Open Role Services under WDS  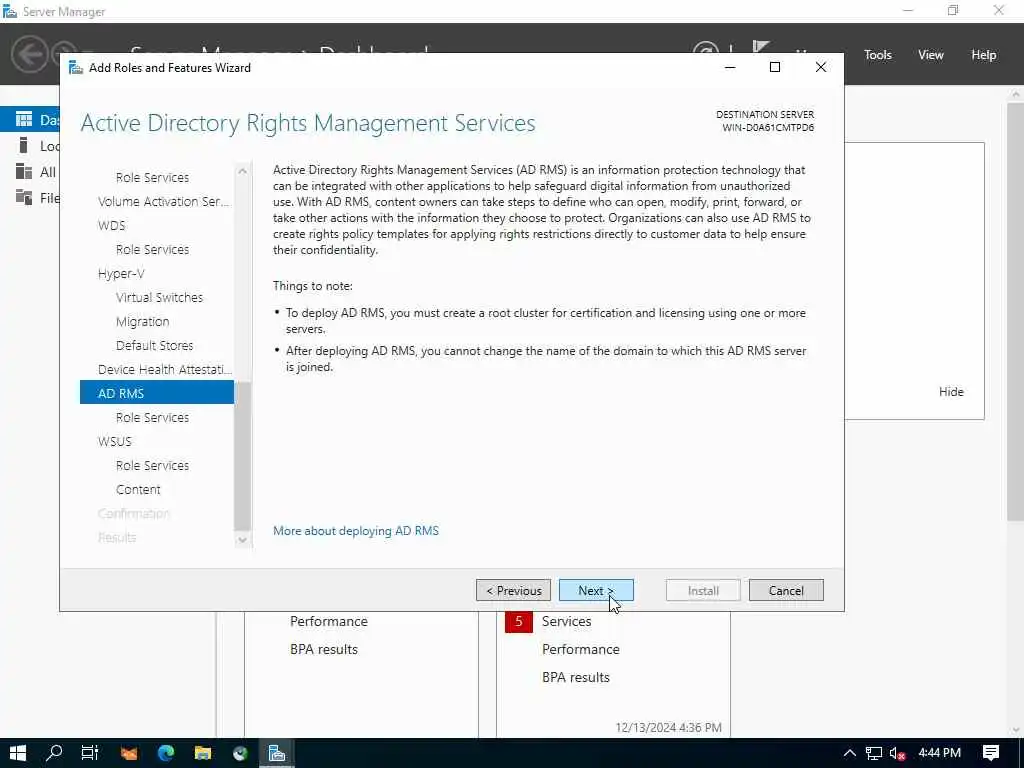(x=152, y=249)
